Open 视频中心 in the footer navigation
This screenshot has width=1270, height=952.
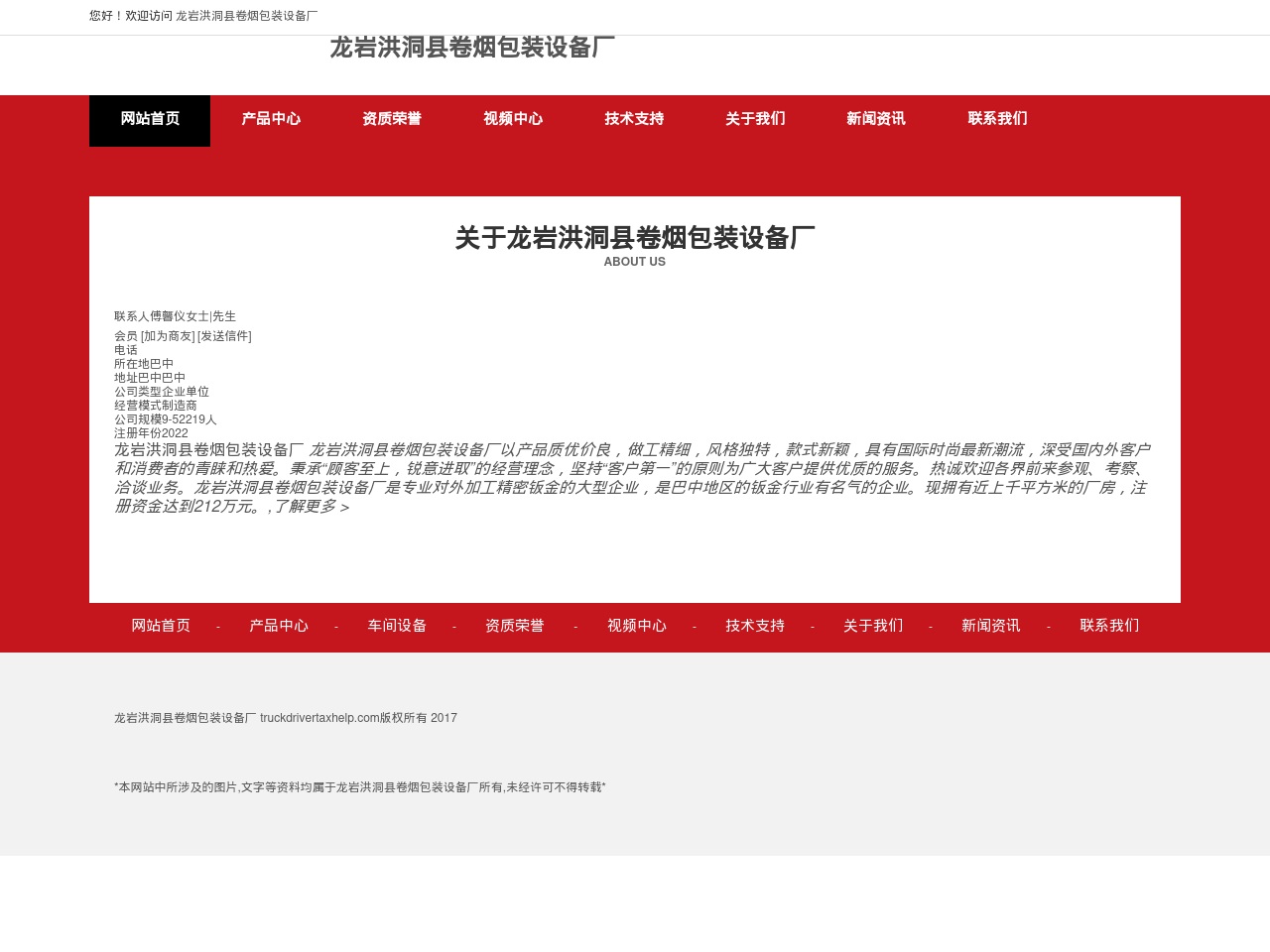click(x=637, y=626)
